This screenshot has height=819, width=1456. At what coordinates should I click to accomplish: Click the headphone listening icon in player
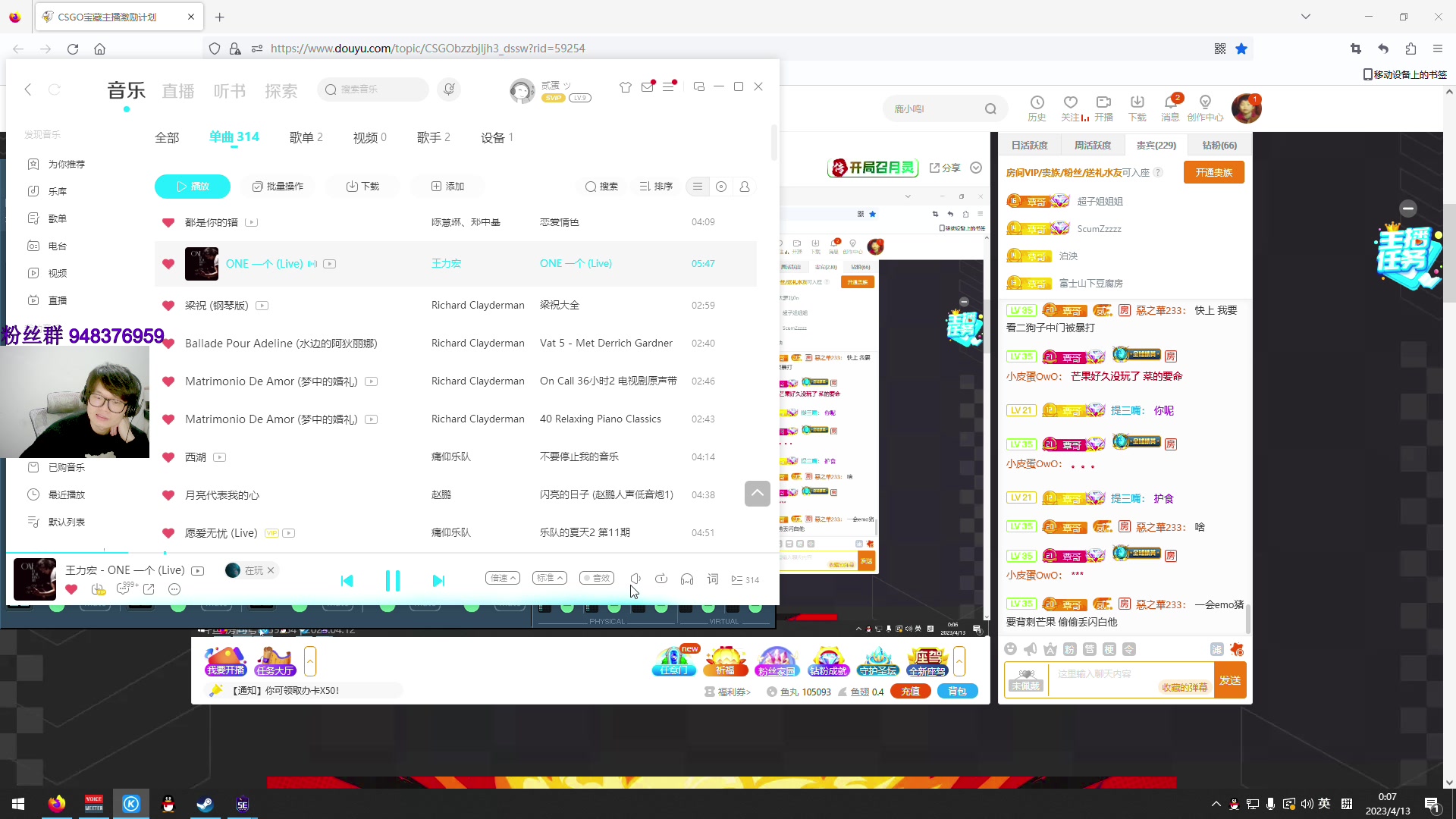click(x=687, y=579)
